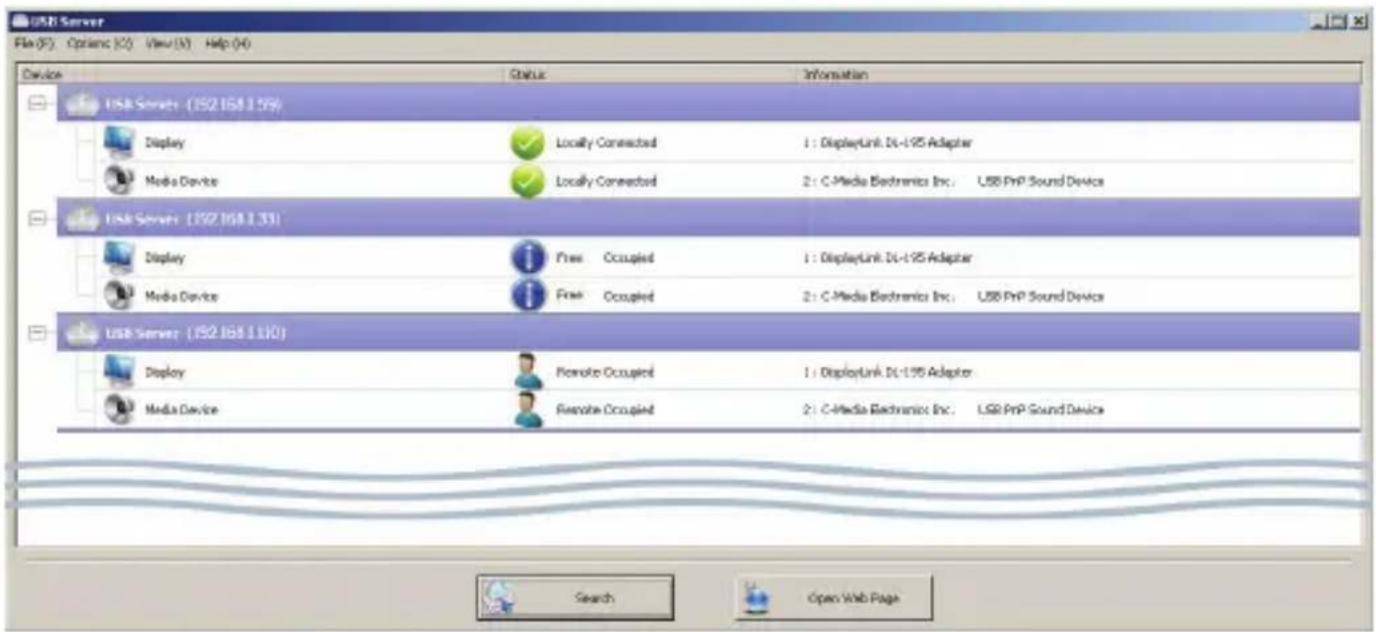
Task: Select the Display monitor icon under server 192.168.1.110
Action: (120, 371)
